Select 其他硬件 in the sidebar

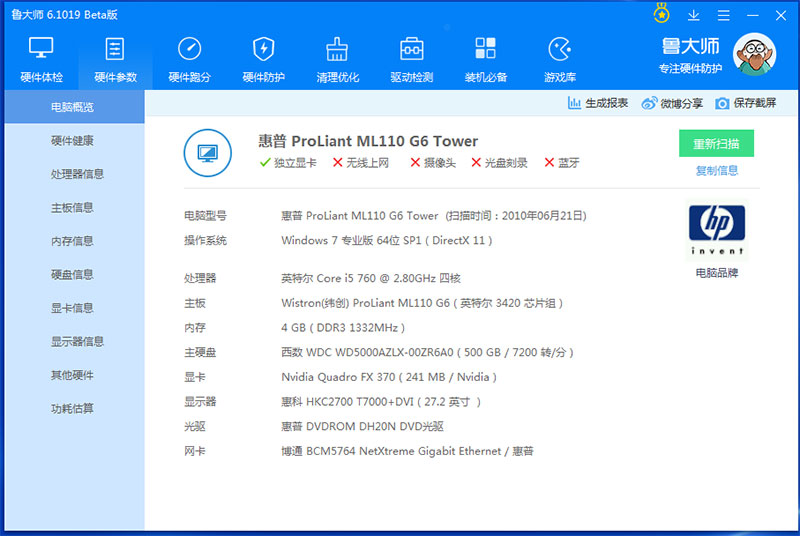click(74, 375)
